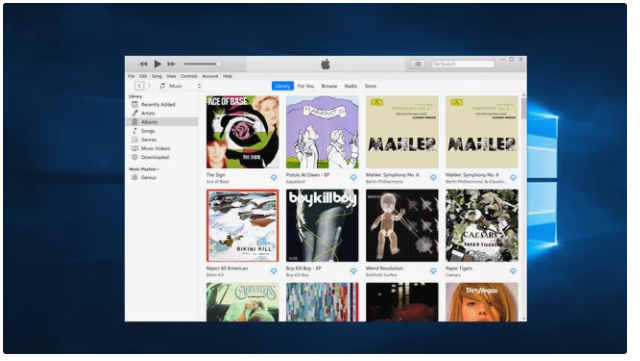This screenshot has height=361, width=640.
Task: Open the Controls menu
Action: 189,76
